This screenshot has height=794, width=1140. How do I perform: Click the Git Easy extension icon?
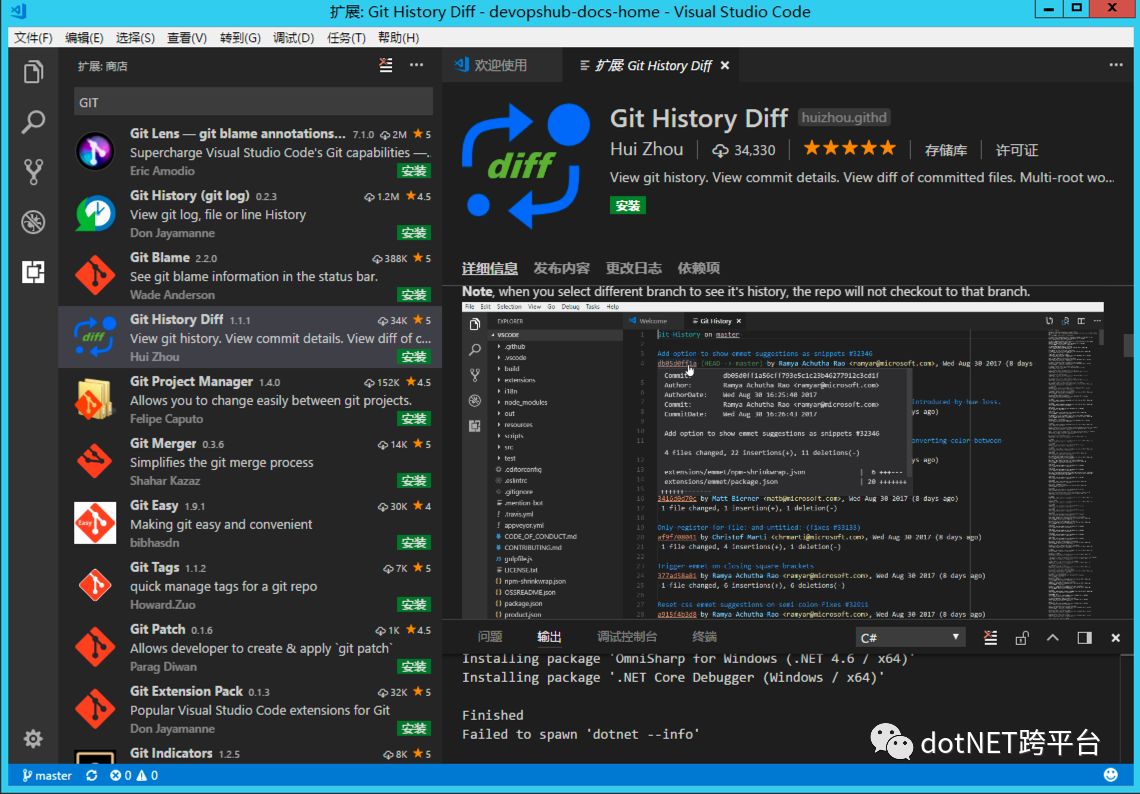(95, 523)
